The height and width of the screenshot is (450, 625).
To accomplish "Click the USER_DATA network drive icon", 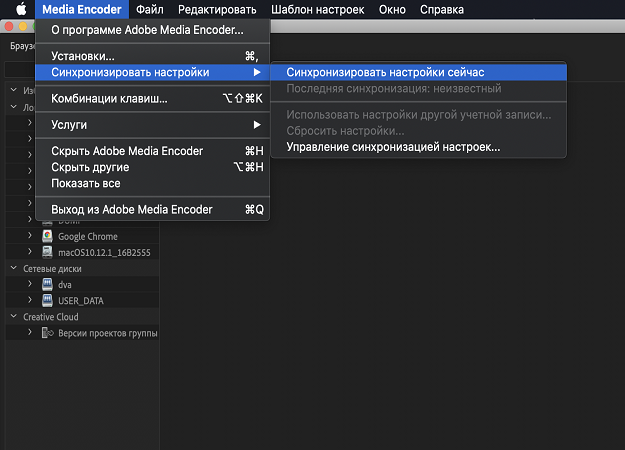I will pyautogui.click(x=47, y=301).
